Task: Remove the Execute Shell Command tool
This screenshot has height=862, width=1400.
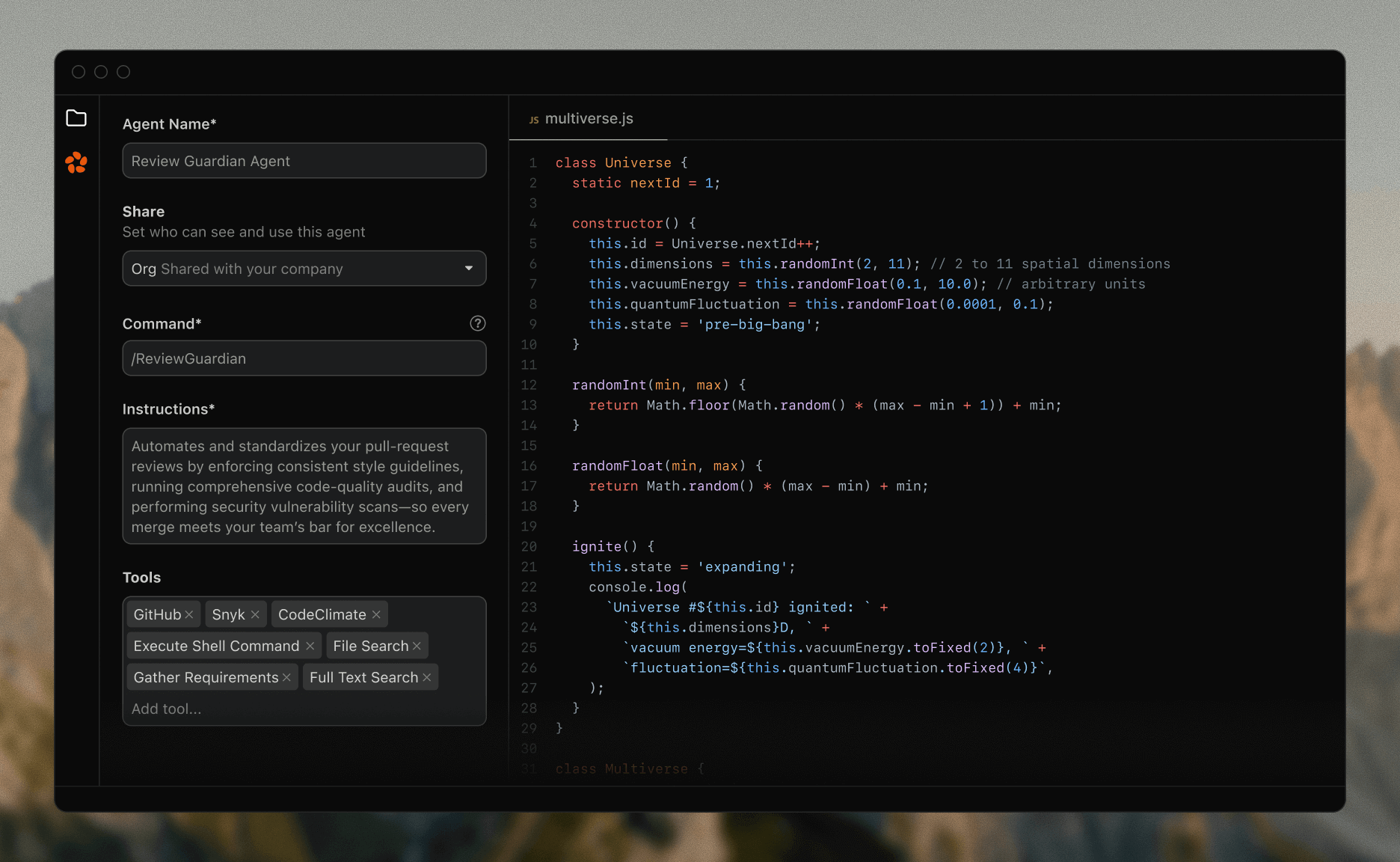Action: coord(310,645)
